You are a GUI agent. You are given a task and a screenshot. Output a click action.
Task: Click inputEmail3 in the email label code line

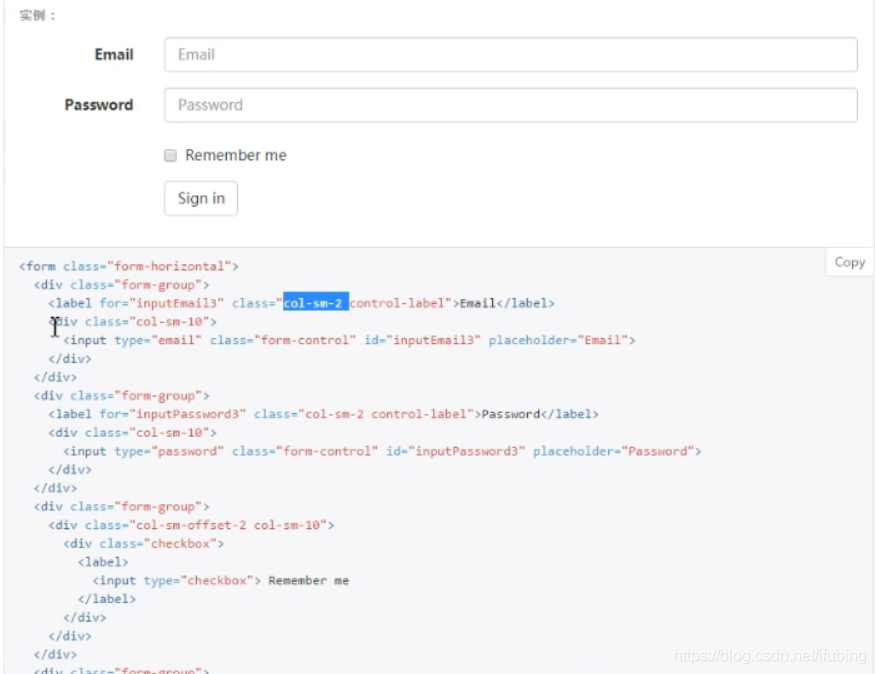[176, 303]
